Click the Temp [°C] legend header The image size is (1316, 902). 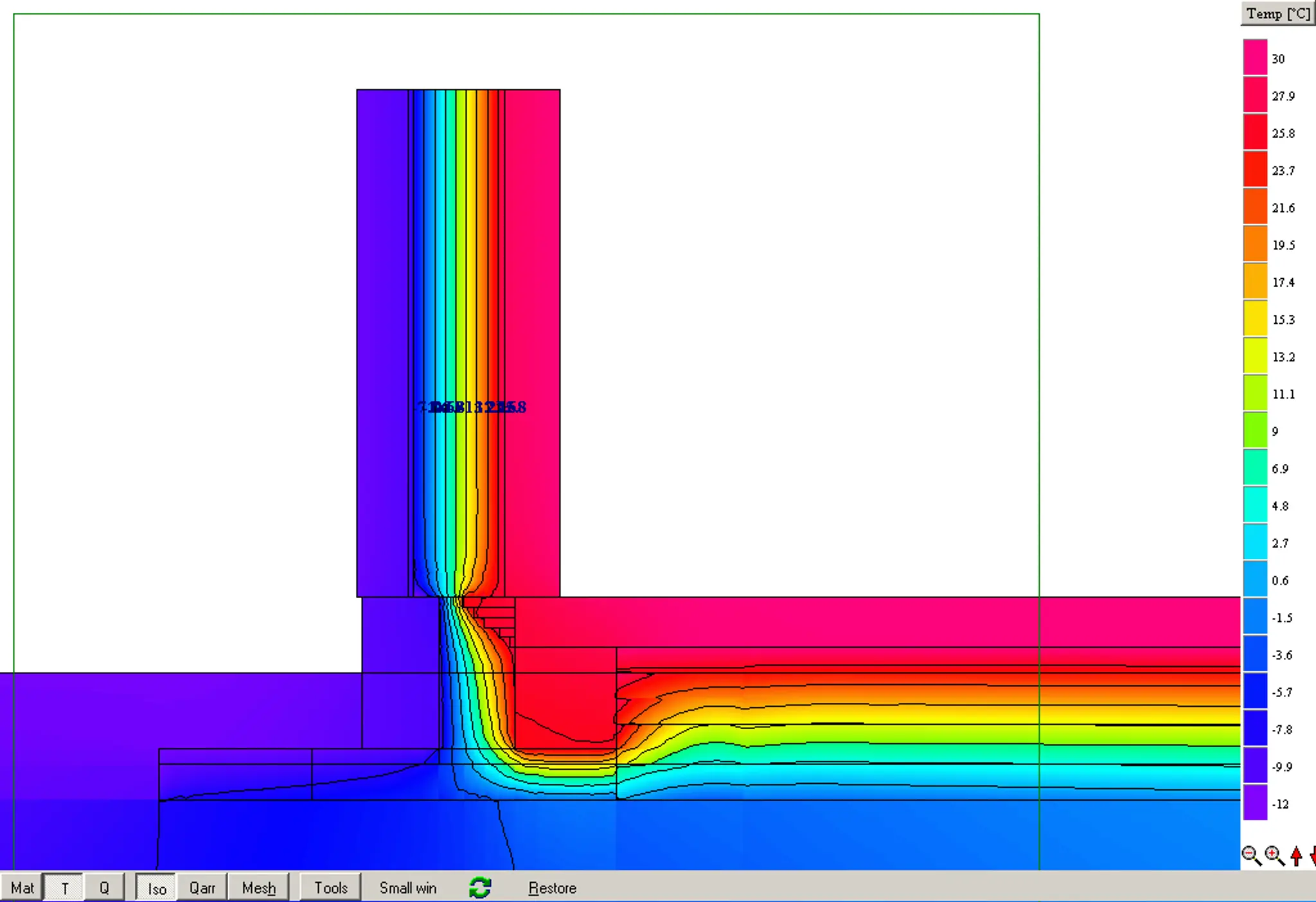click(1277, 13)
